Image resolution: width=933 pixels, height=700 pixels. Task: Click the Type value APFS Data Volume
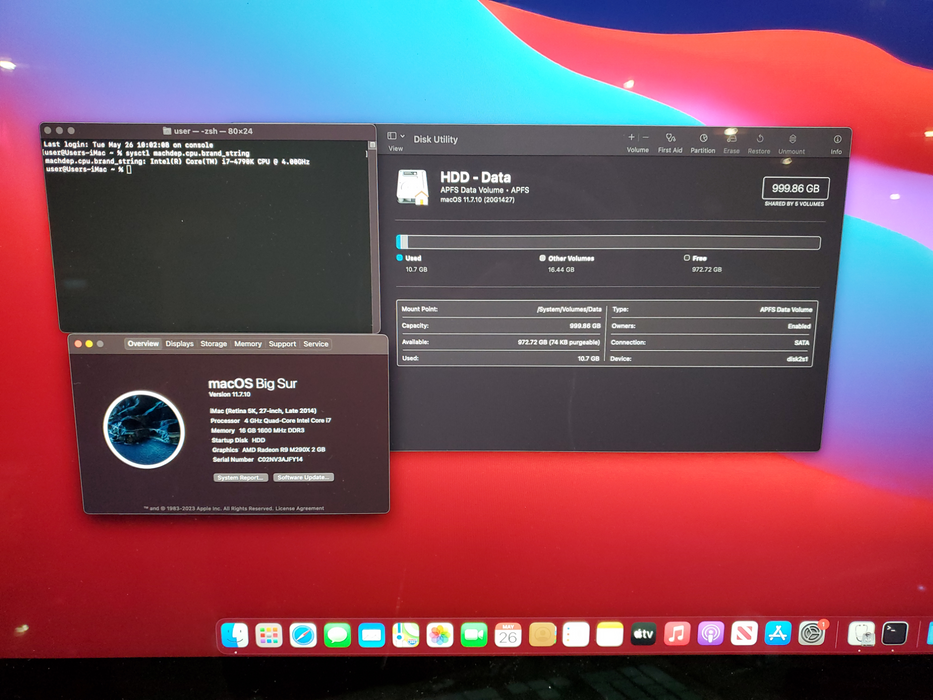coord(786,310)
